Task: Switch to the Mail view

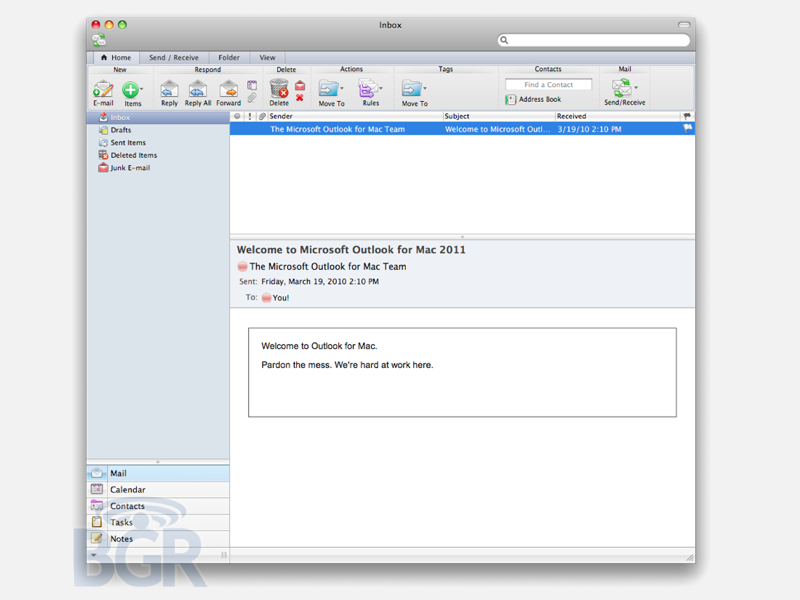Action: pyautogui.click(x=158, y=473)
